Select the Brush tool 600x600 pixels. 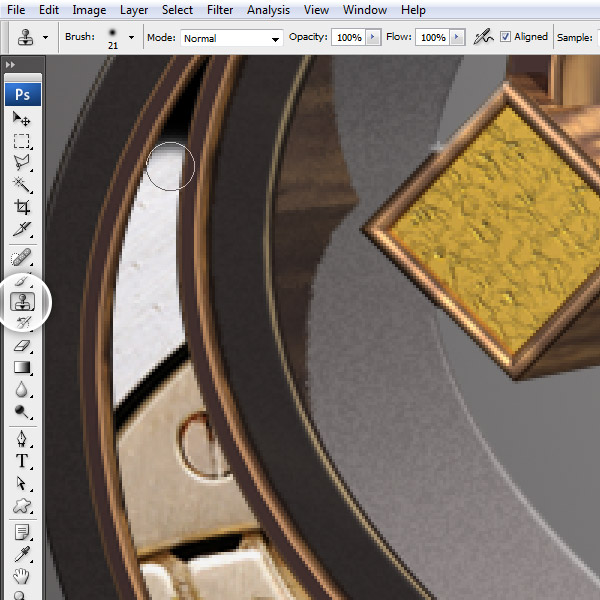[x=22, y=282]
